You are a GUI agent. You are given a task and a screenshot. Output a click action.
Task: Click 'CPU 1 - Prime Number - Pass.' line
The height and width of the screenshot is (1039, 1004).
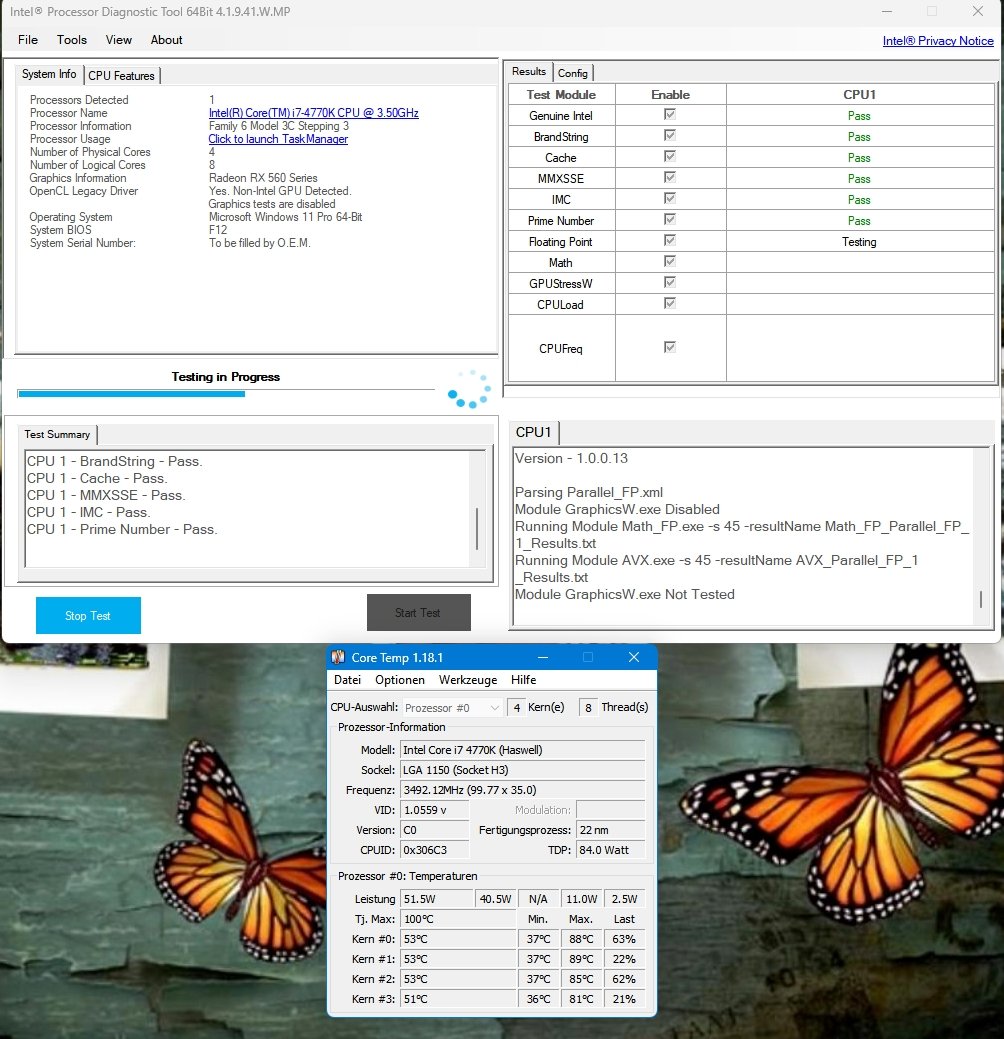(122, 529)
